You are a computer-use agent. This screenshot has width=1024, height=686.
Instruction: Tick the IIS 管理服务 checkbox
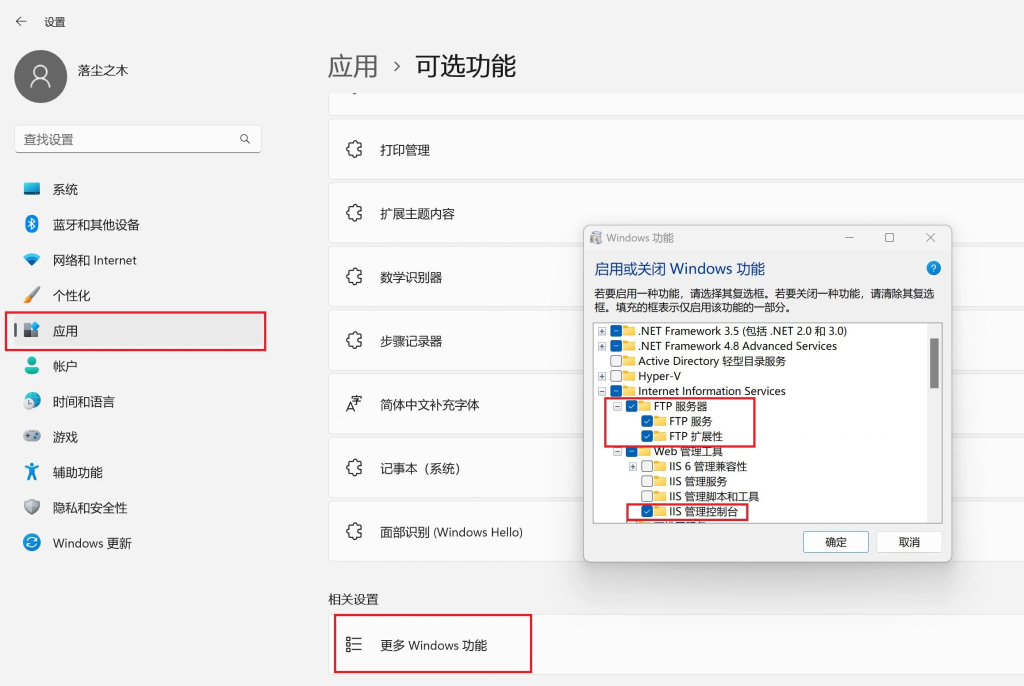[x=647, y=481]
